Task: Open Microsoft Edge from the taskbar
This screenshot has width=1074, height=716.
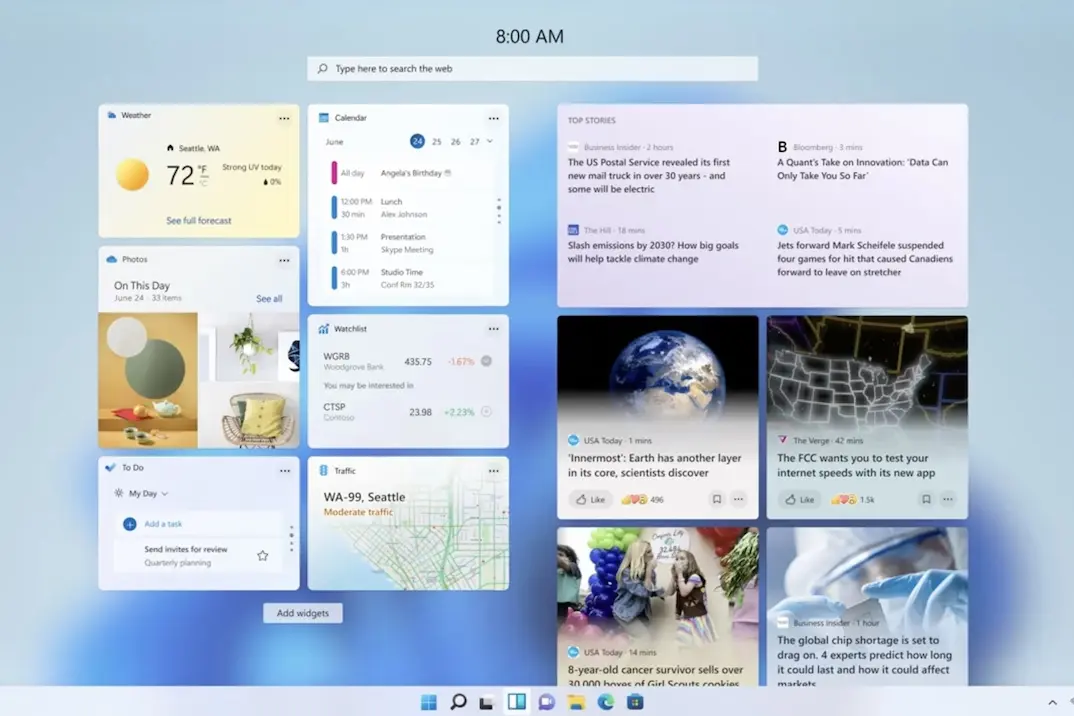Action: click(605, 702)
